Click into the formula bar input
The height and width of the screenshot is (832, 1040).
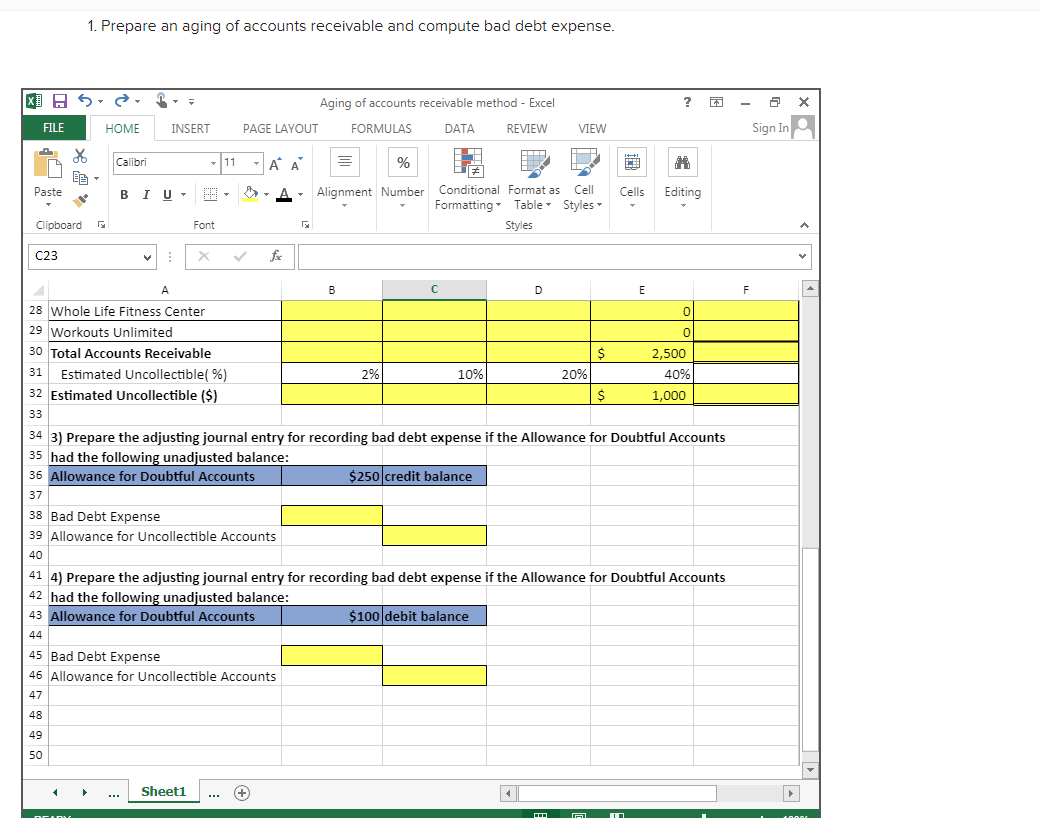coord(547,256)
